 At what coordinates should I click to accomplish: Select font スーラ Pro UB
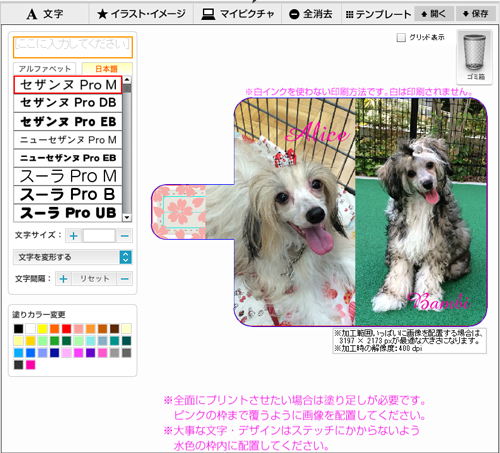(68, 213)
